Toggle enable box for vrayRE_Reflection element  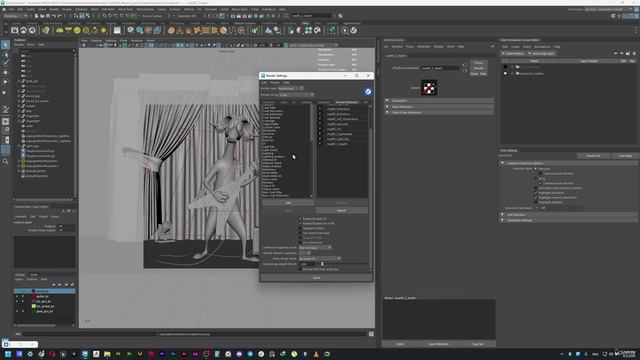(x=320, y=109)
